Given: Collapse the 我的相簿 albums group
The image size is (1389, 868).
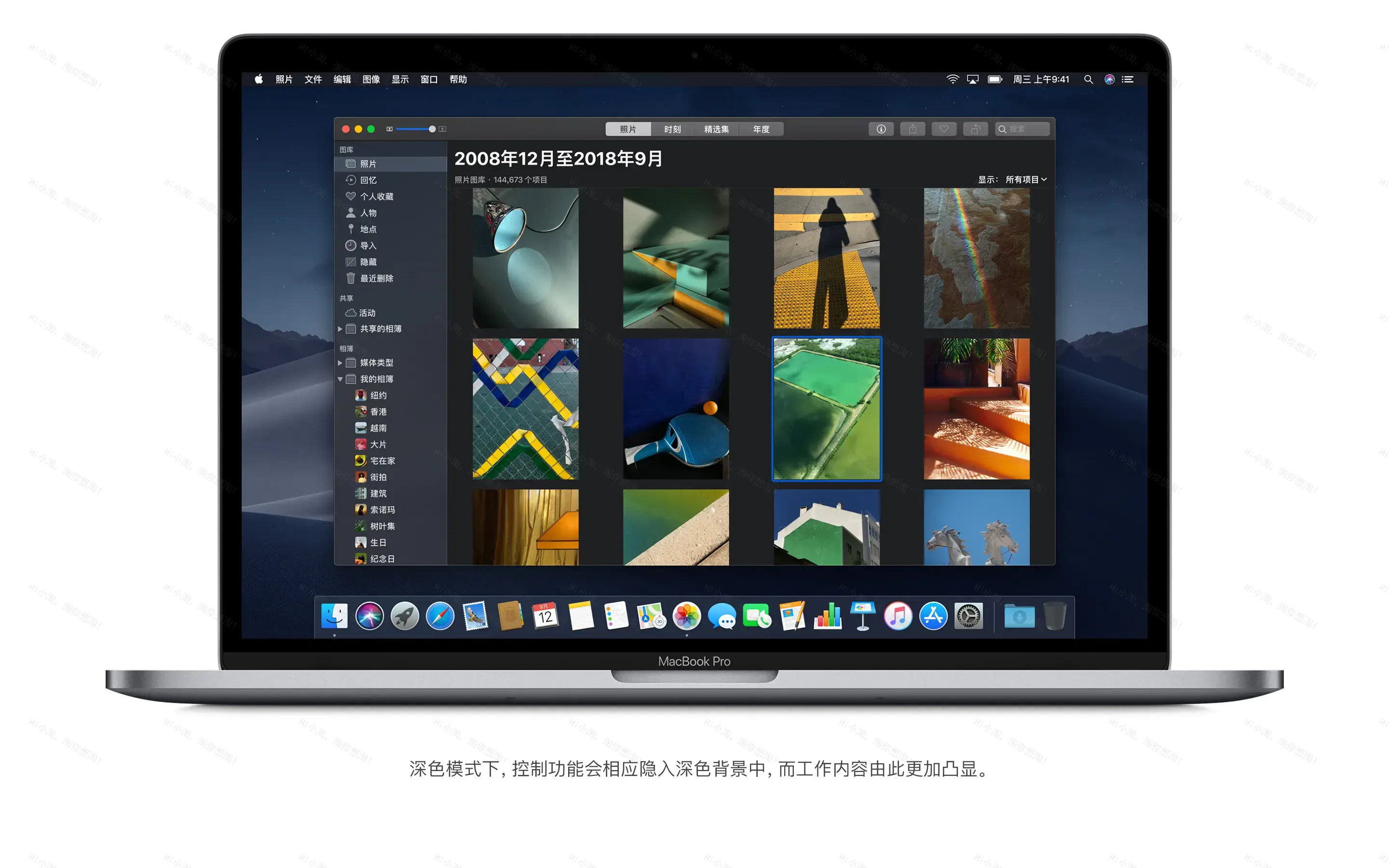Looking at the screenshot, I should [340, 379].
